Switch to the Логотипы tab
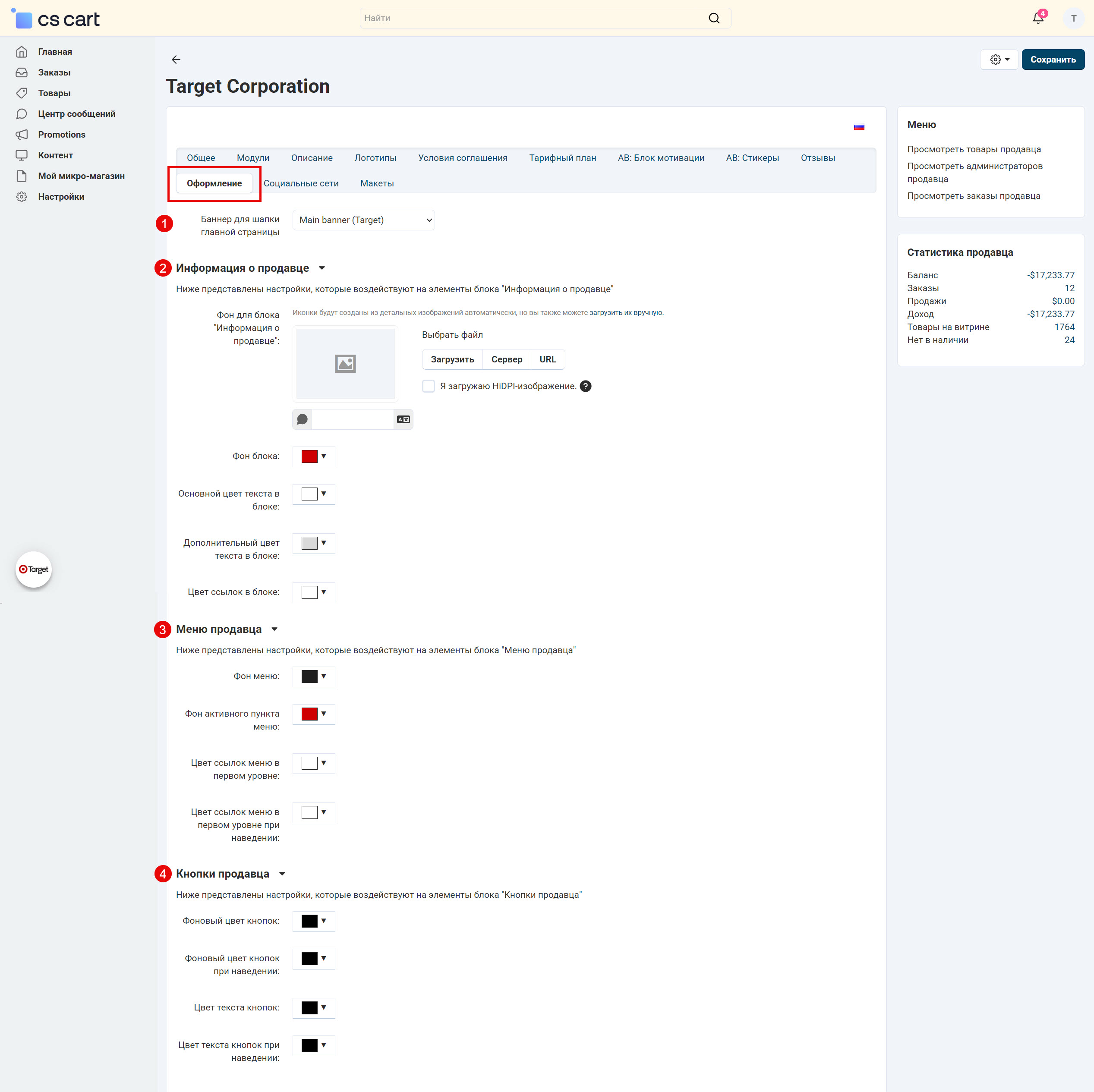Image resolution: width=1094 pixels, height=1092 pixels. click(375, 158)
